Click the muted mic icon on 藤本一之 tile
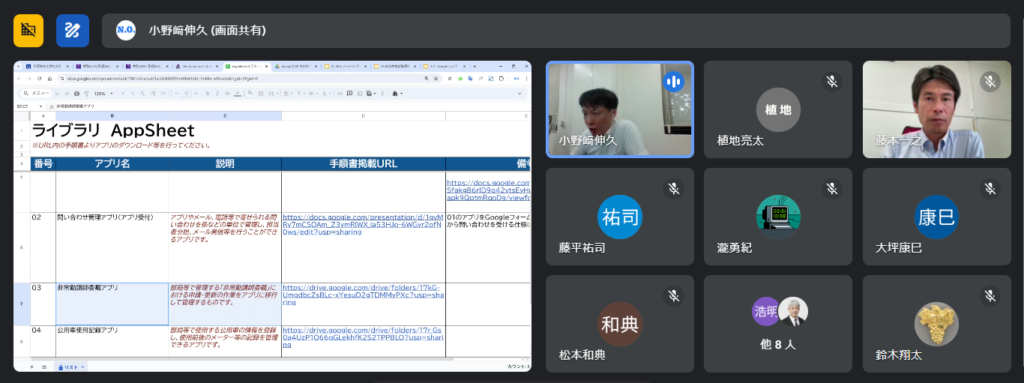The width and height of the screenshot is (1024, 383). (990, 82)
